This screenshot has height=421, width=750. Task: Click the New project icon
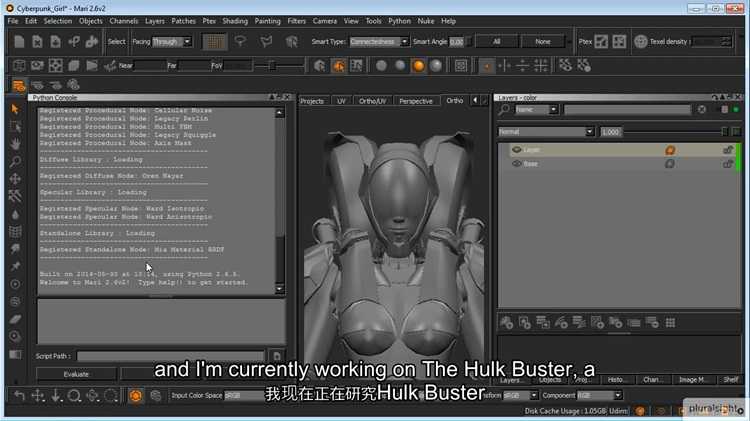[19, 42]
